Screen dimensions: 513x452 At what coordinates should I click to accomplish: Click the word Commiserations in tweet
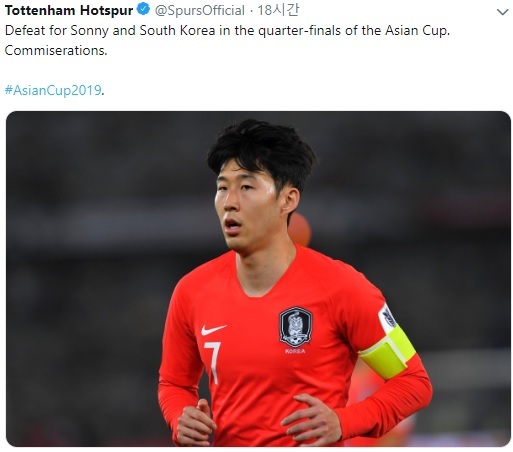(56, 50)
